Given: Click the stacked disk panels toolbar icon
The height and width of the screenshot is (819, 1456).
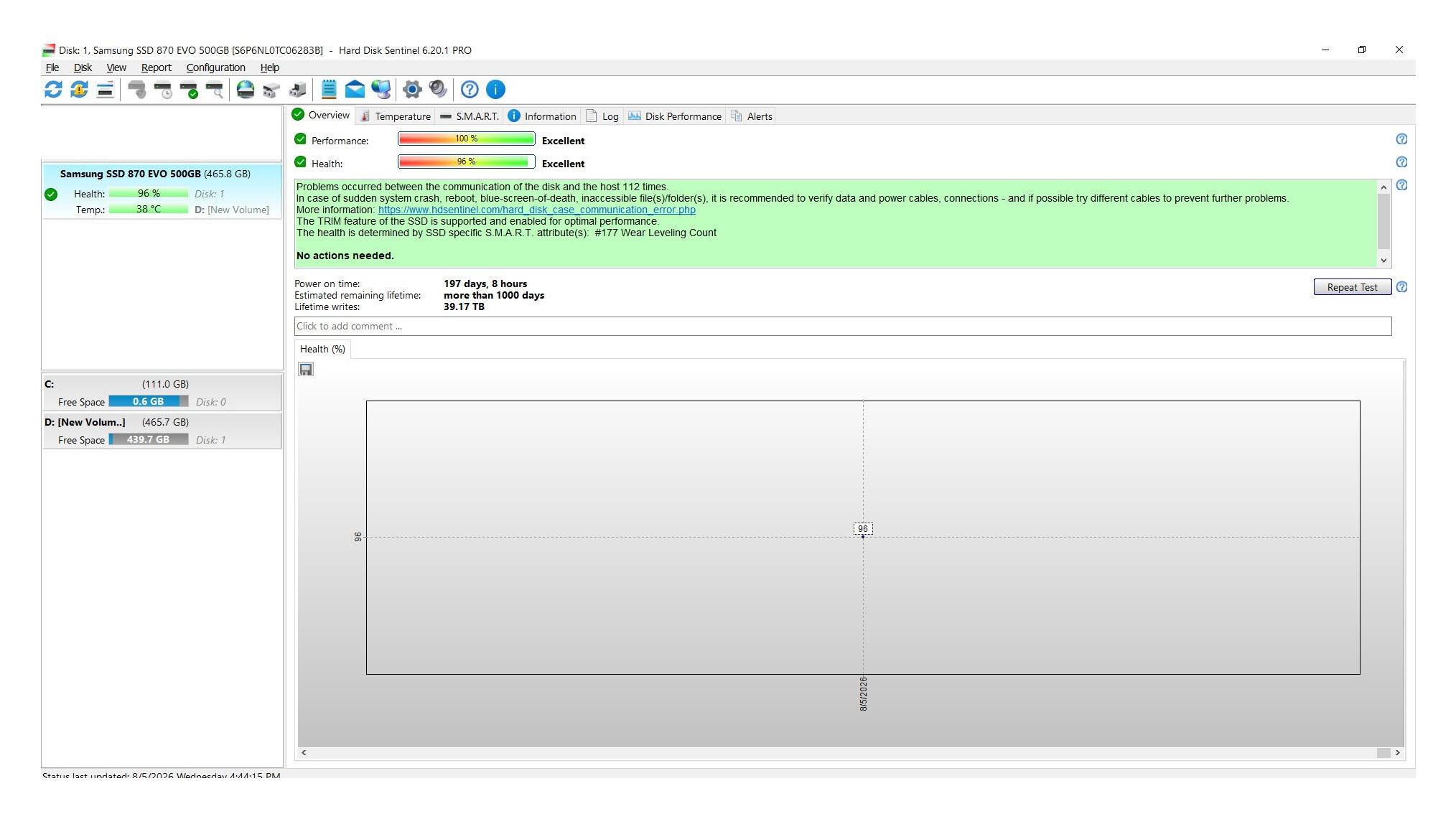Looking at the screenshot, I should point(105,90).
